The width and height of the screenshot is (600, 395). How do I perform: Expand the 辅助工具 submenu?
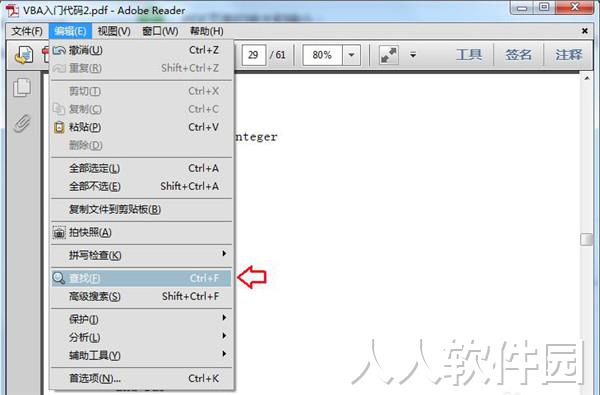[x=142, y=355]
